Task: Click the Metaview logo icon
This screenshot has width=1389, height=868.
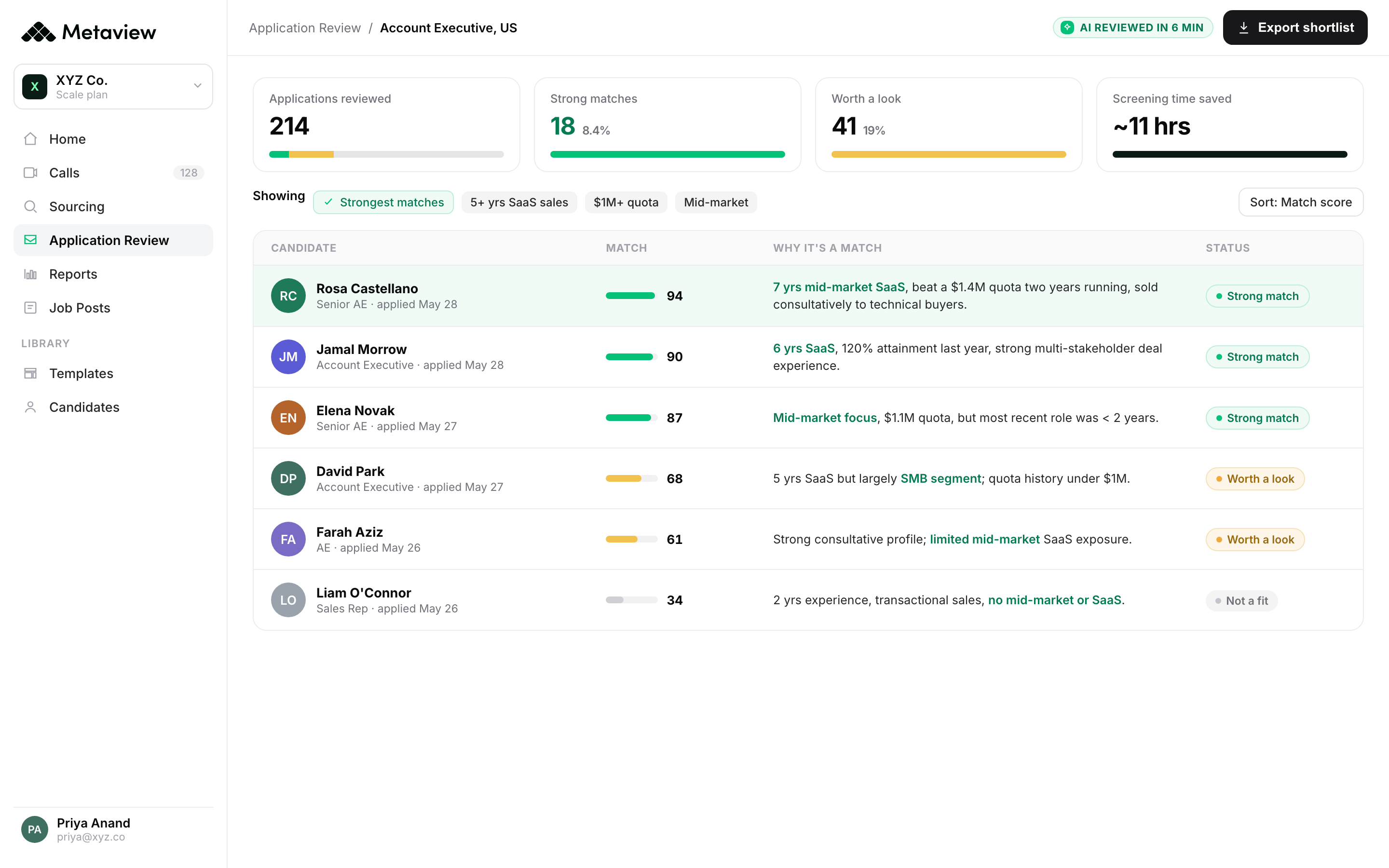Action: coord(39,32)
